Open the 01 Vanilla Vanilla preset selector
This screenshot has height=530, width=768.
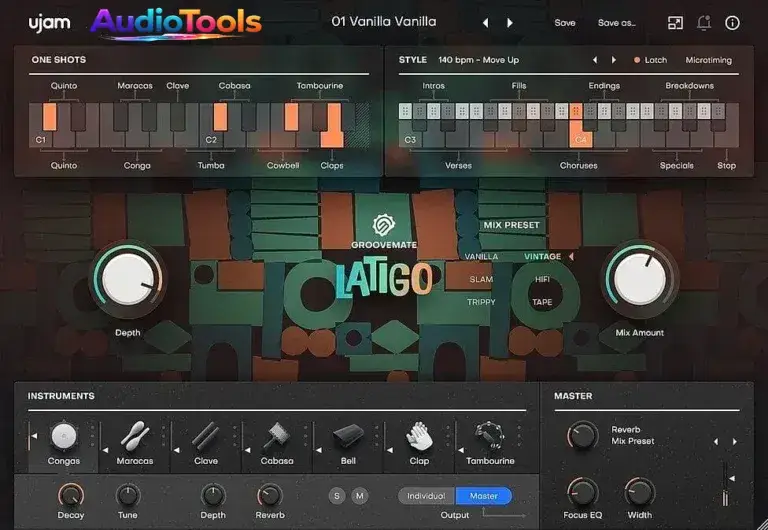tap(384, 22)
